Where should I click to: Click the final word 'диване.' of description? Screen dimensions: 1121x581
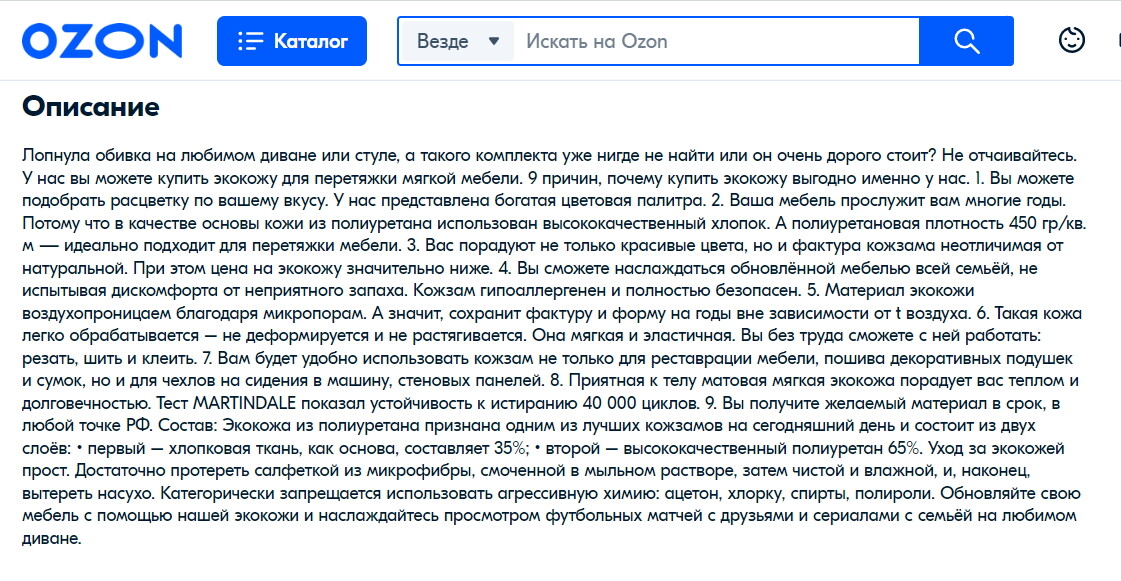(x=51, y=538)
